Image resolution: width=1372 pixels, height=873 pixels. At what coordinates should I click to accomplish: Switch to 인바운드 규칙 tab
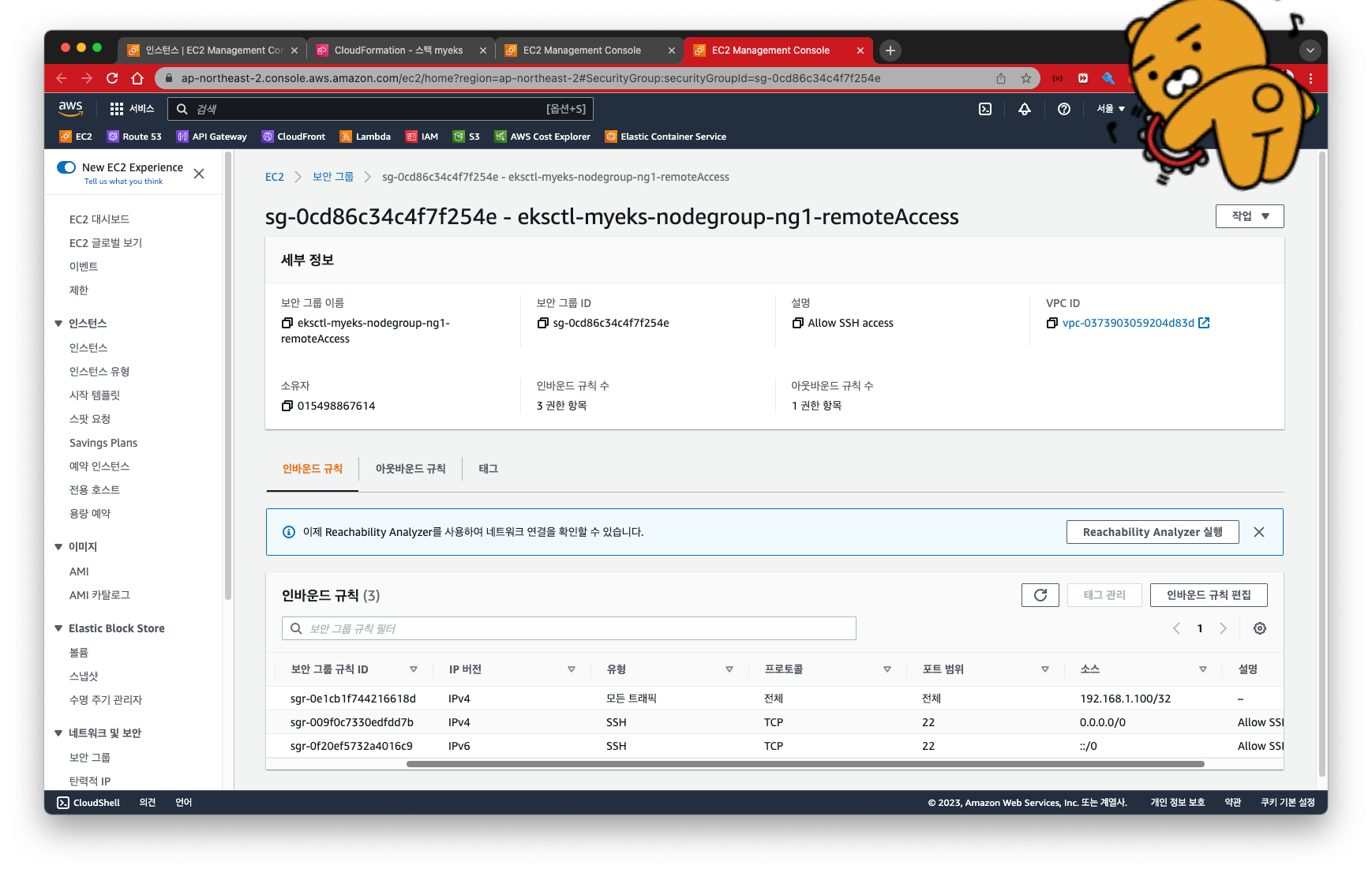click(313, 469)
